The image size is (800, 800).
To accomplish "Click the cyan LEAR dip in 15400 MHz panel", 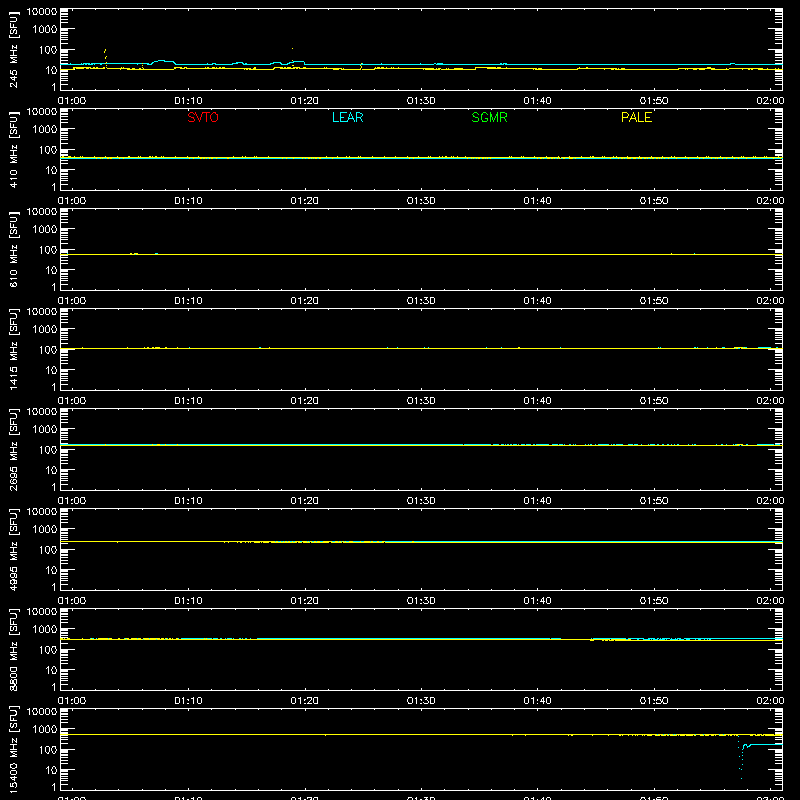I will [x=741, y=760].
